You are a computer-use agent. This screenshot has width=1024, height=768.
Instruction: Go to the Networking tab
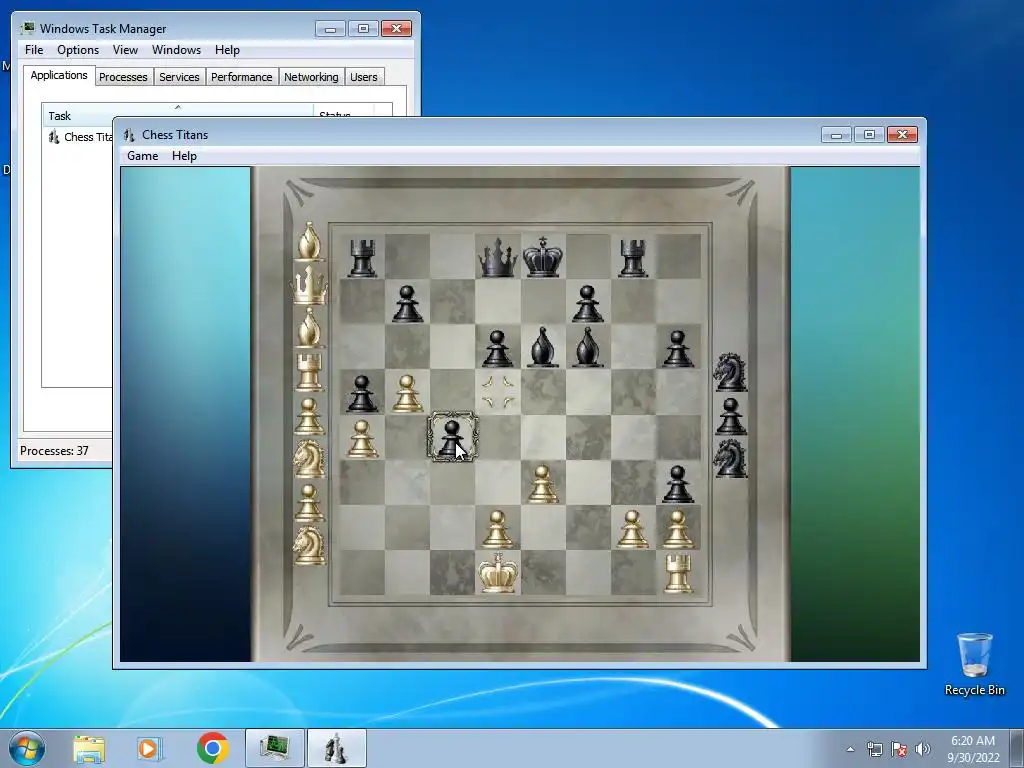(x=311, y=77)
